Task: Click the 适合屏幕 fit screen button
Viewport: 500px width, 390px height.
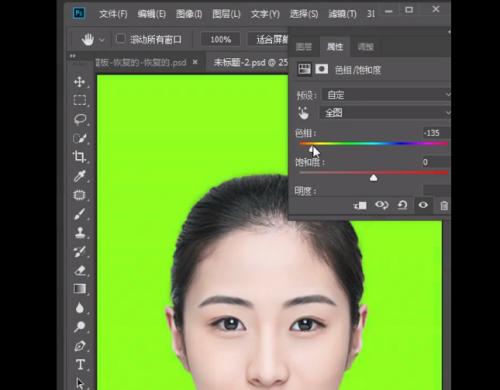Action: tap(269, 40)
